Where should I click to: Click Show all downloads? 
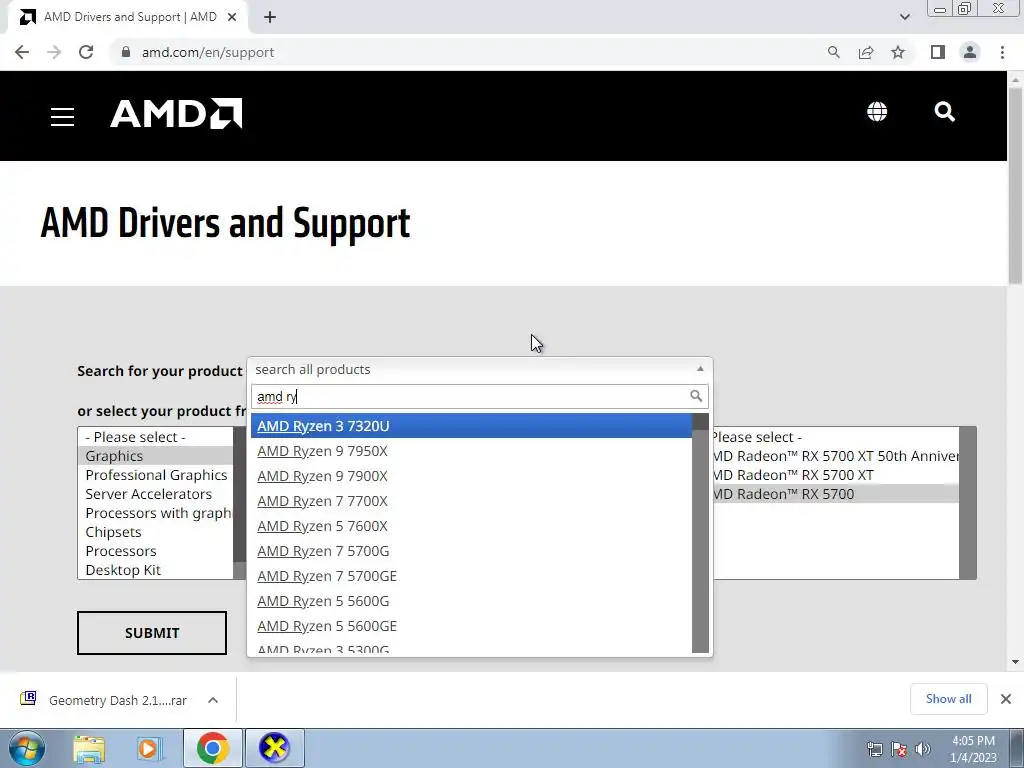(948, 699)
